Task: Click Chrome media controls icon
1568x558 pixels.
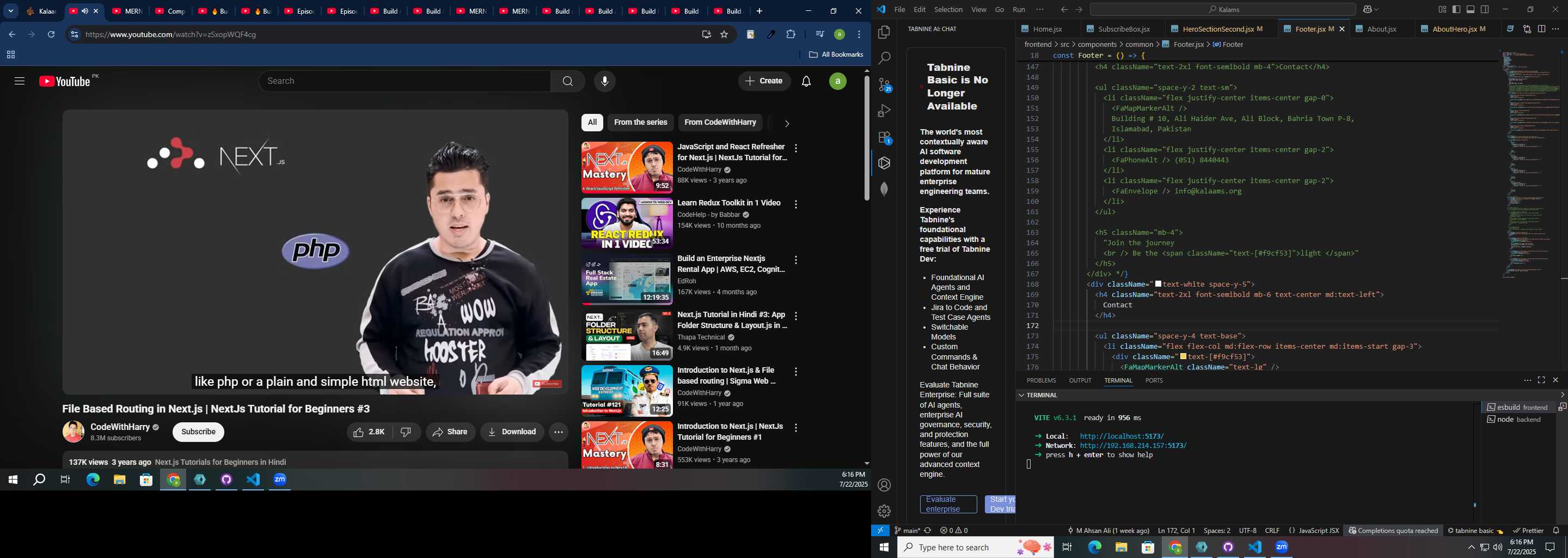Action: click(819, 35)
